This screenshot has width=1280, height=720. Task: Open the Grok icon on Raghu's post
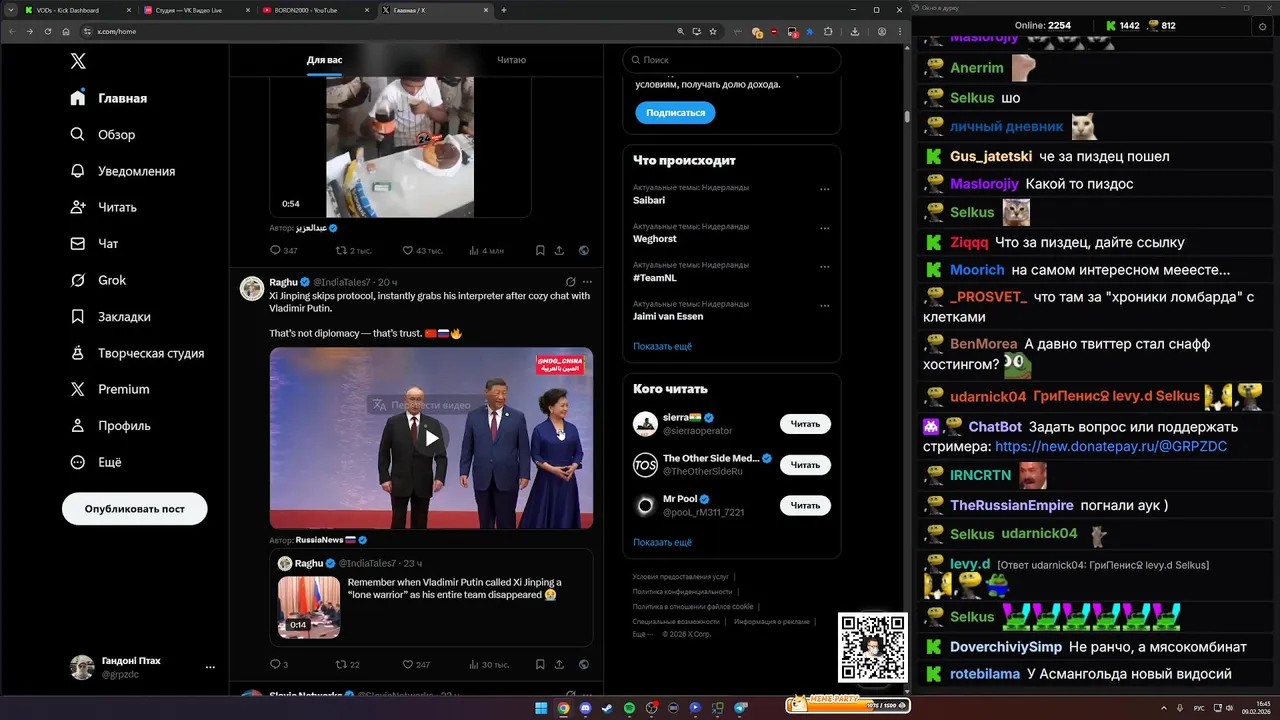[570, 282]
